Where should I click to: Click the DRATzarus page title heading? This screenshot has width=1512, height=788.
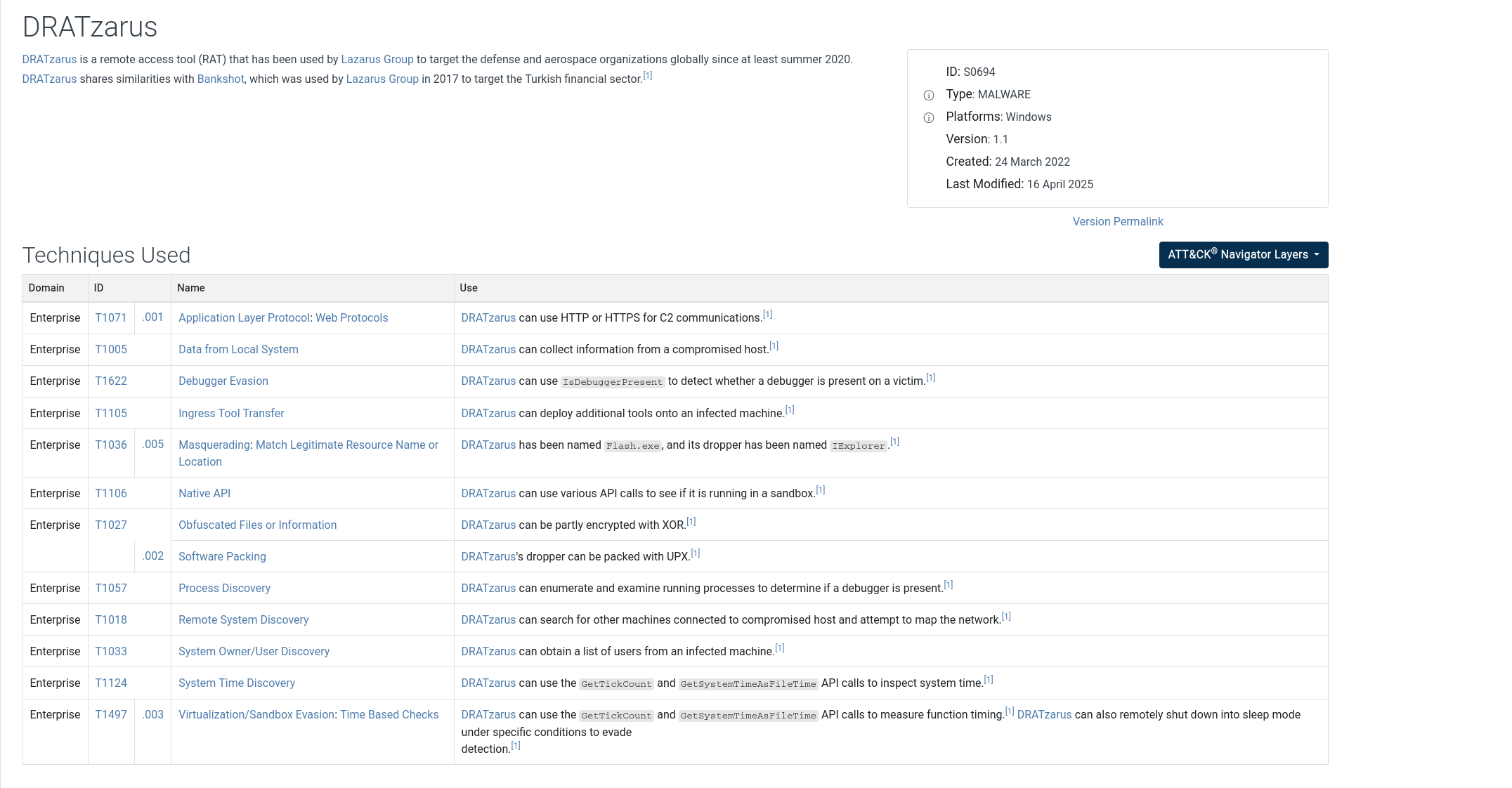pos(90,27)
